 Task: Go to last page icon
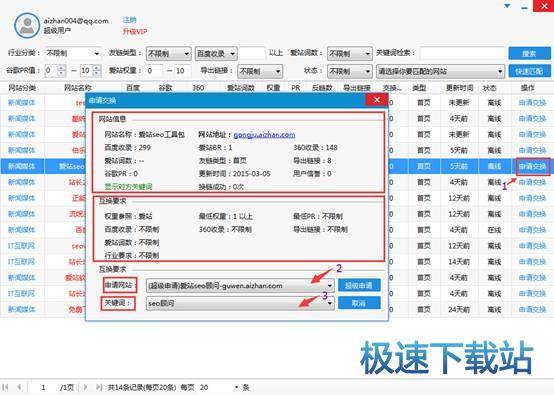pyautogui.click(x=99, y=387)
